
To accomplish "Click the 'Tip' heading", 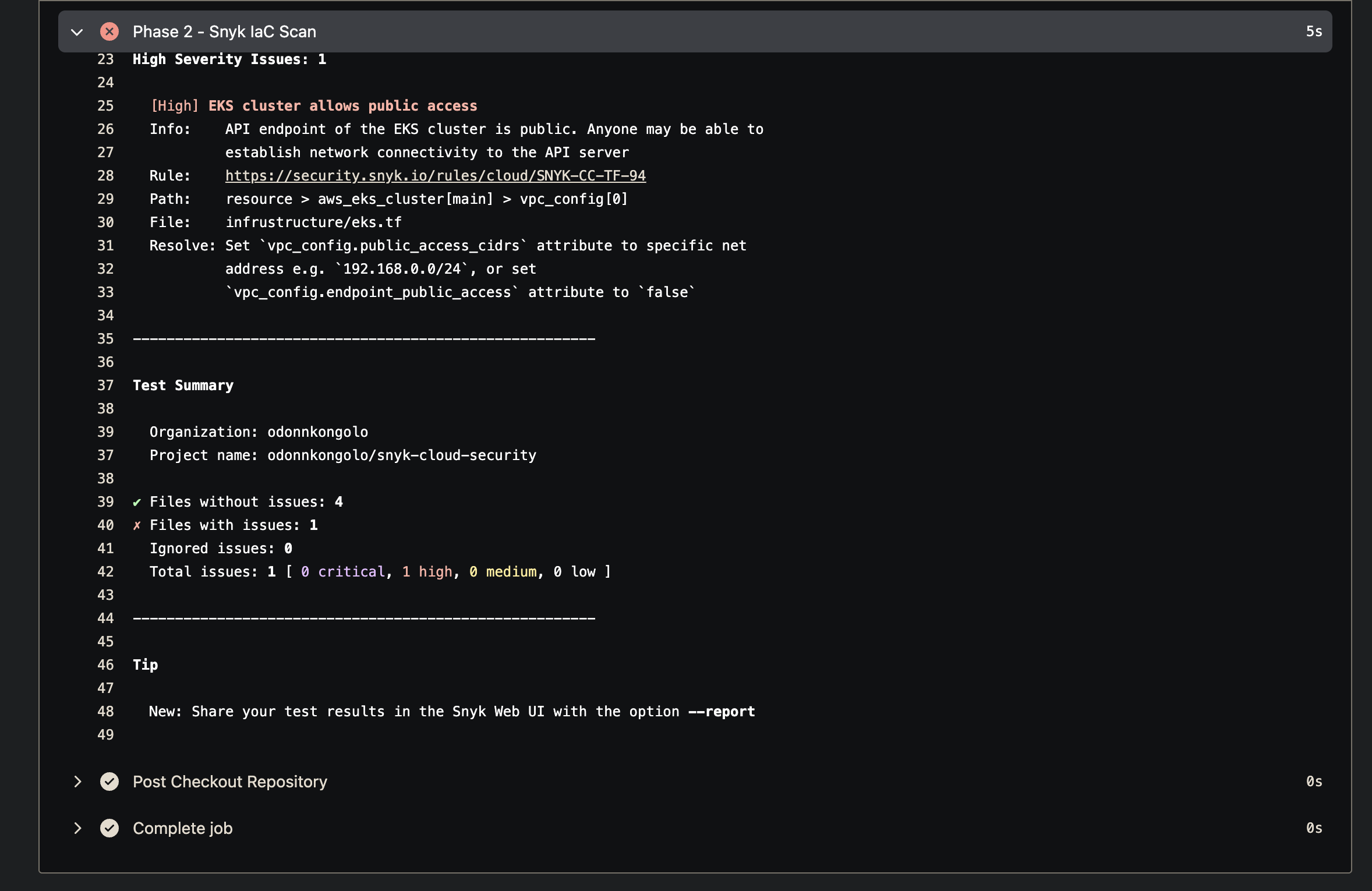I will pyautogui.click(x=146, y=665).
